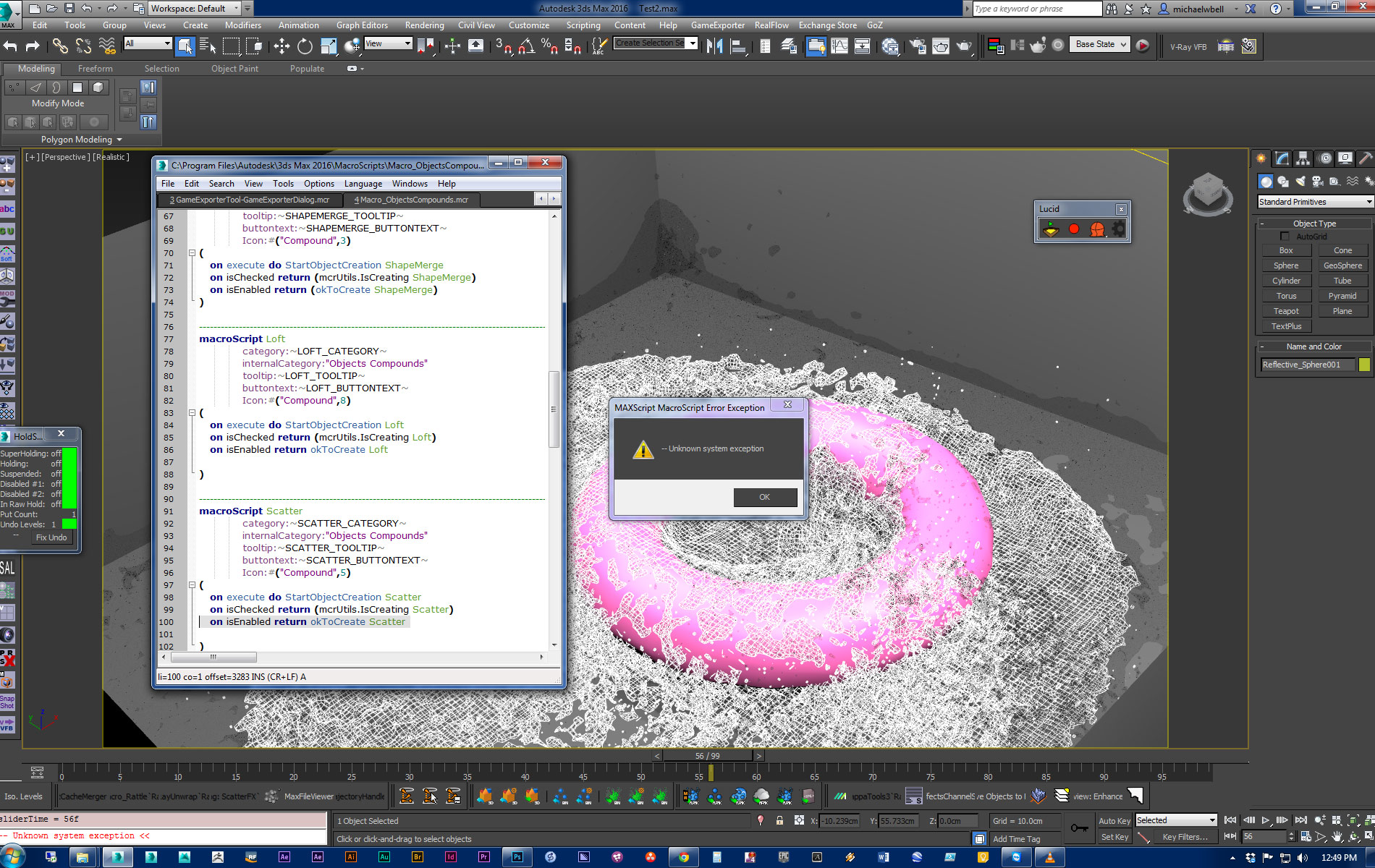This screenshot has width=1375, height=868.
Task: Toggle Auto Key animation mode
Action: point(1114,820)
